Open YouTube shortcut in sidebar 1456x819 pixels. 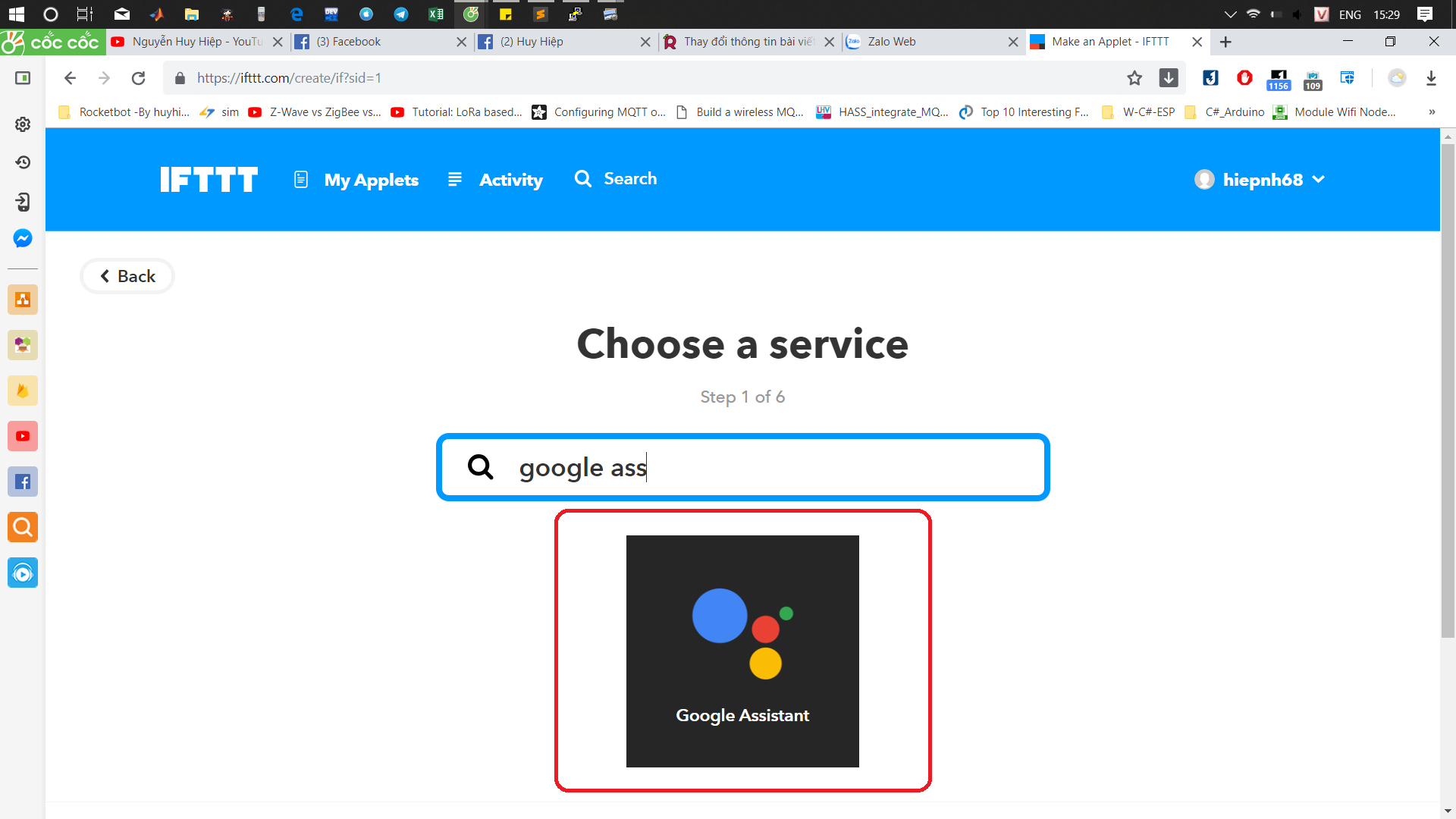(23, 436)
